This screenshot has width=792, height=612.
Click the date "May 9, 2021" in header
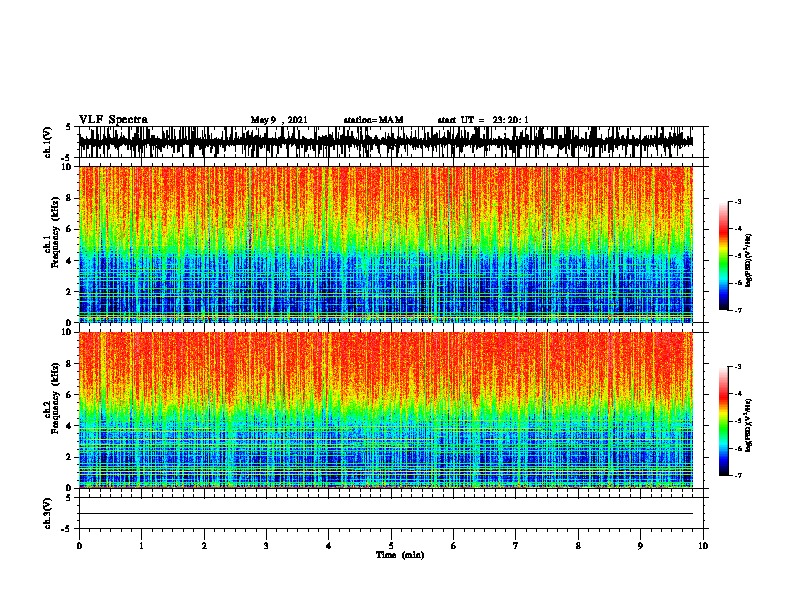point(279,120)
